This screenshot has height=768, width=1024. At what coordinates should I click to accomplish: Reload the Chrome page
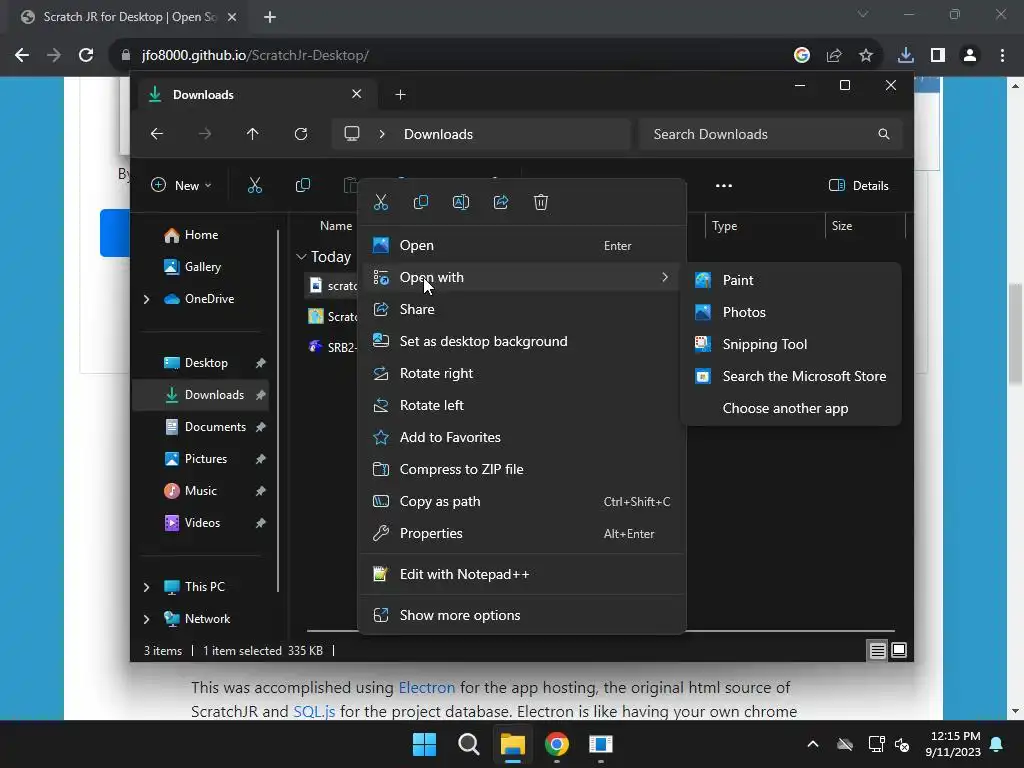click(86, 56)
